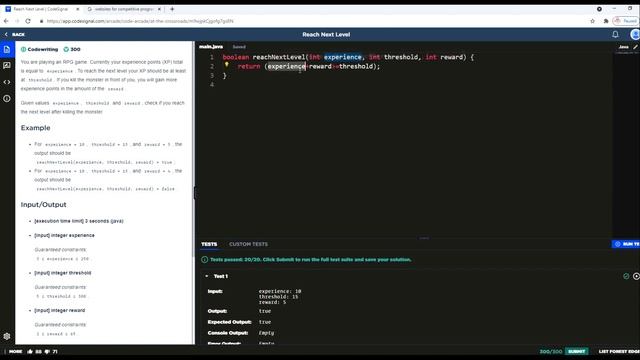640x360 pixels.
Task: Open the leaderboard/solutions sidebar icon
Action: coord(7,65)
